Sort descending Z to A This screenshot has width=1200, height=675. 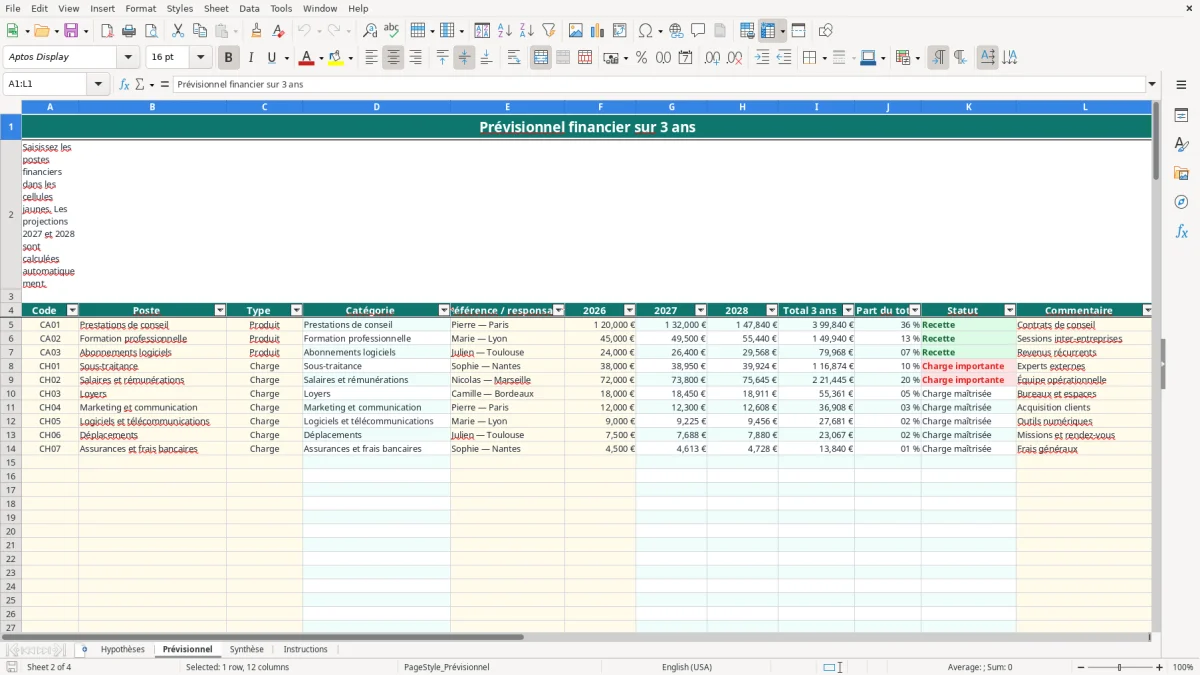[x=527, y=31]
